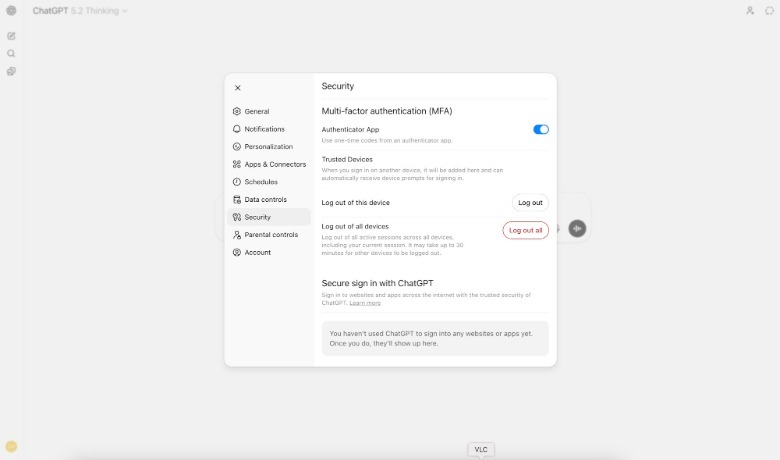
Task: Click the Multi-factor authentication (MFA) heading
Action: click(x=387, y=111)
